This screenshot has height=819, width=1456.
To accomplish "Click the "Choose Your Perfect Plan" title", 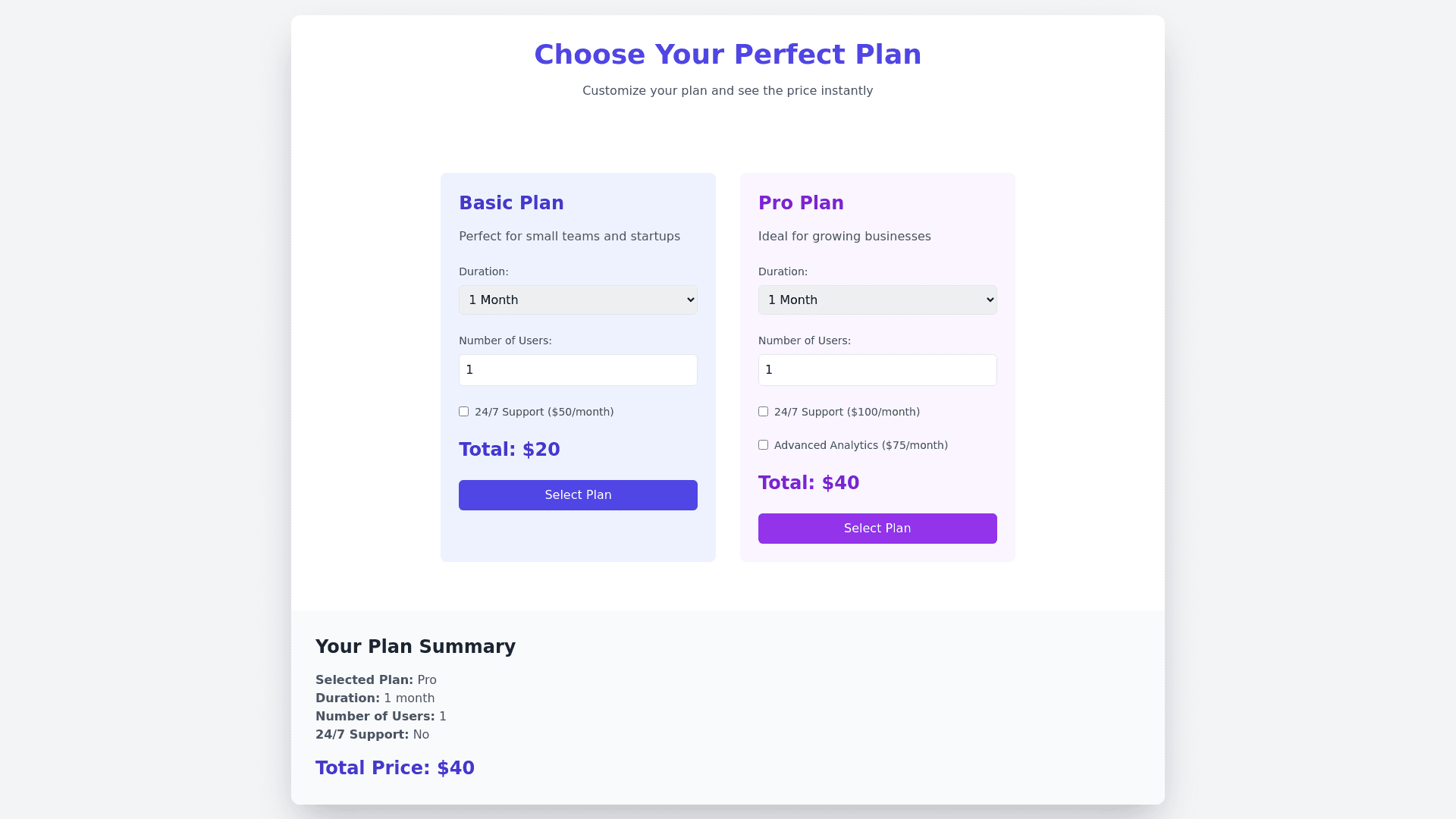I will coord(727,55).
